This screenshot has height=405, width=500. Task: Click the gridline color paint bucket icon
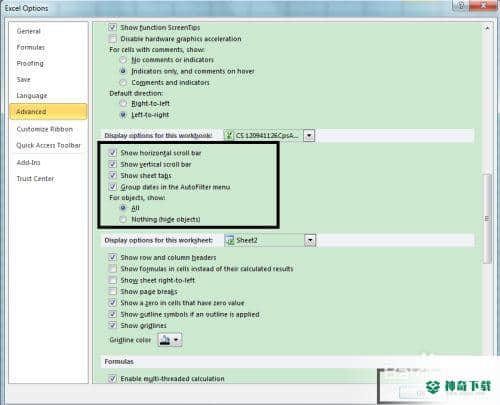[x=165, y=340]
